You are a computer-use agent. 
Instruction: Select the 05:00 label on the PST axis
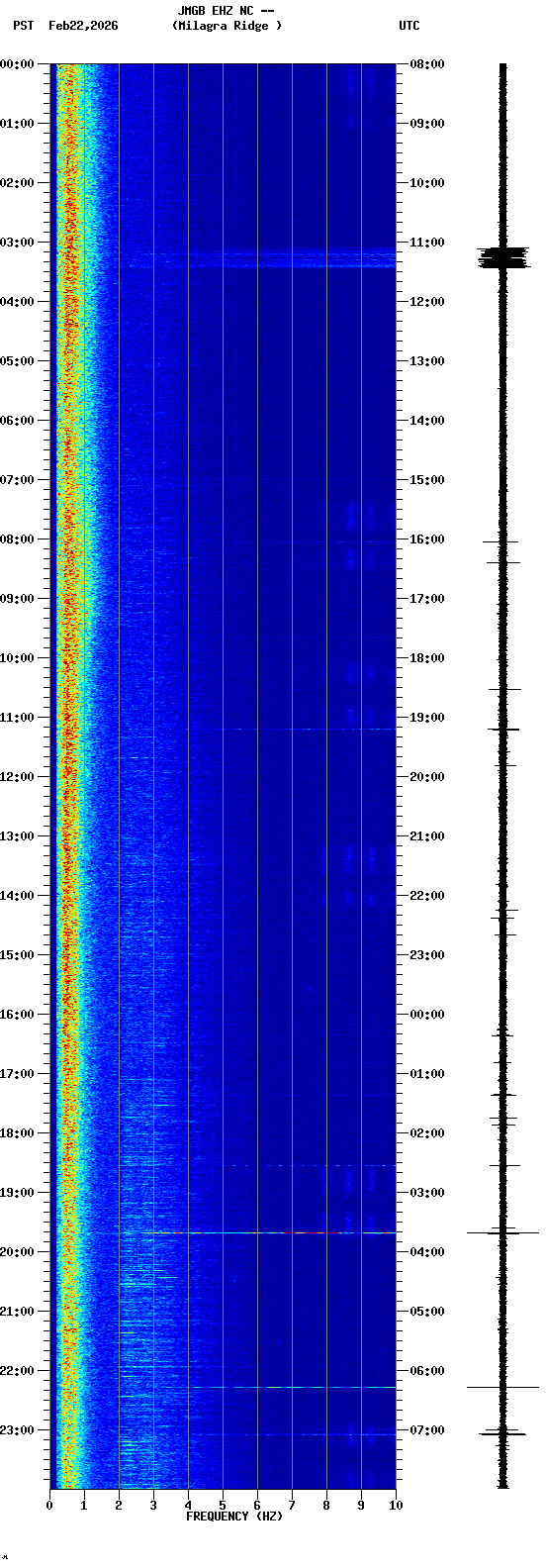[18, 361]
